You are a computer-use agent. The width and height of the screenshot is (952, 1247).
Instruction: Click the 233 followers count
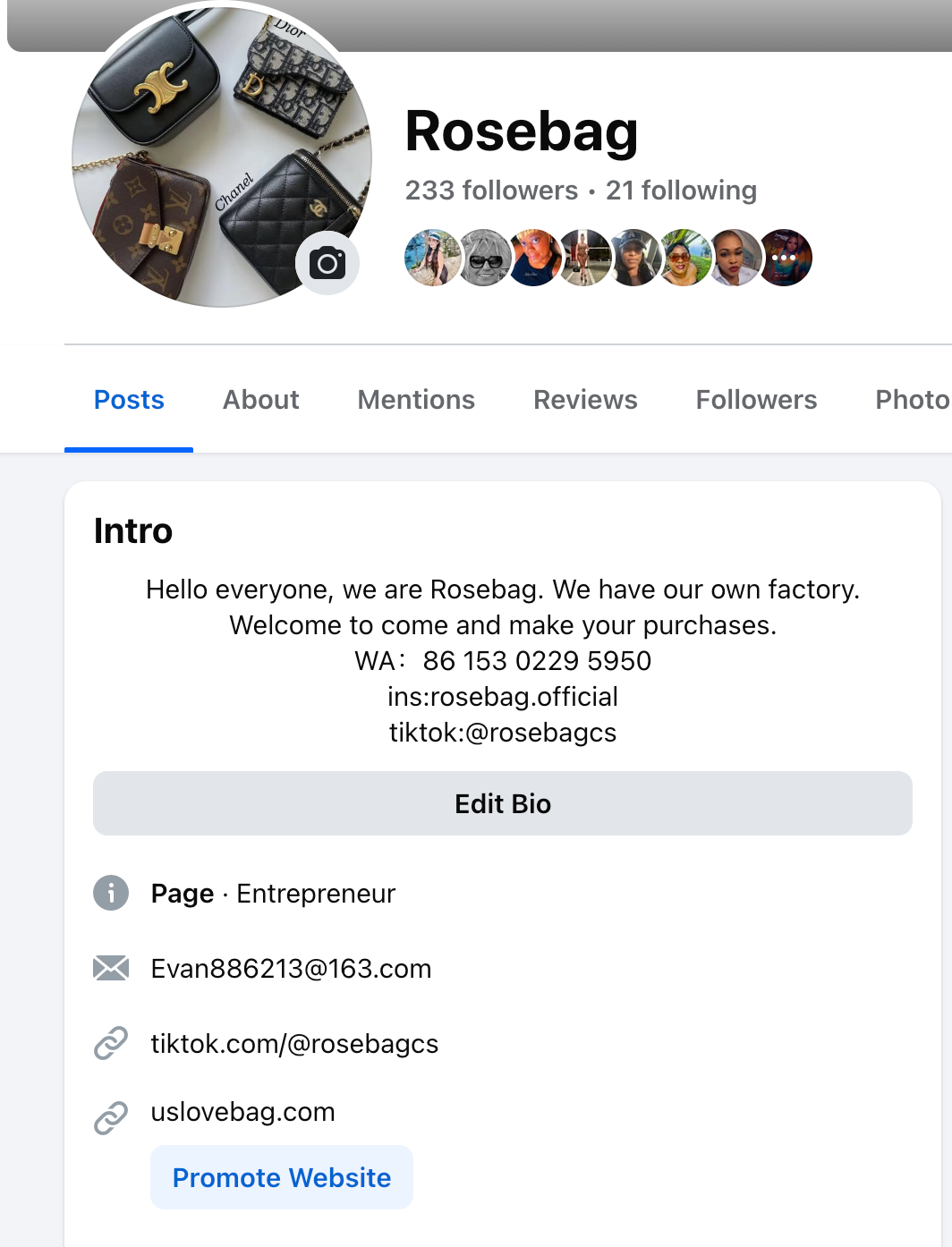[x=491, y=191]
